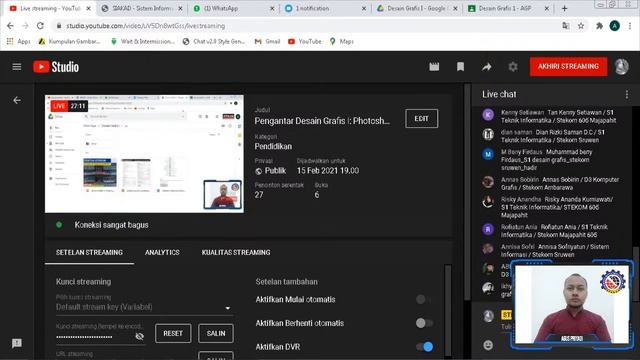
Task: Click AKHIRI STREAMING button
Action: click(x=568, y=67)
